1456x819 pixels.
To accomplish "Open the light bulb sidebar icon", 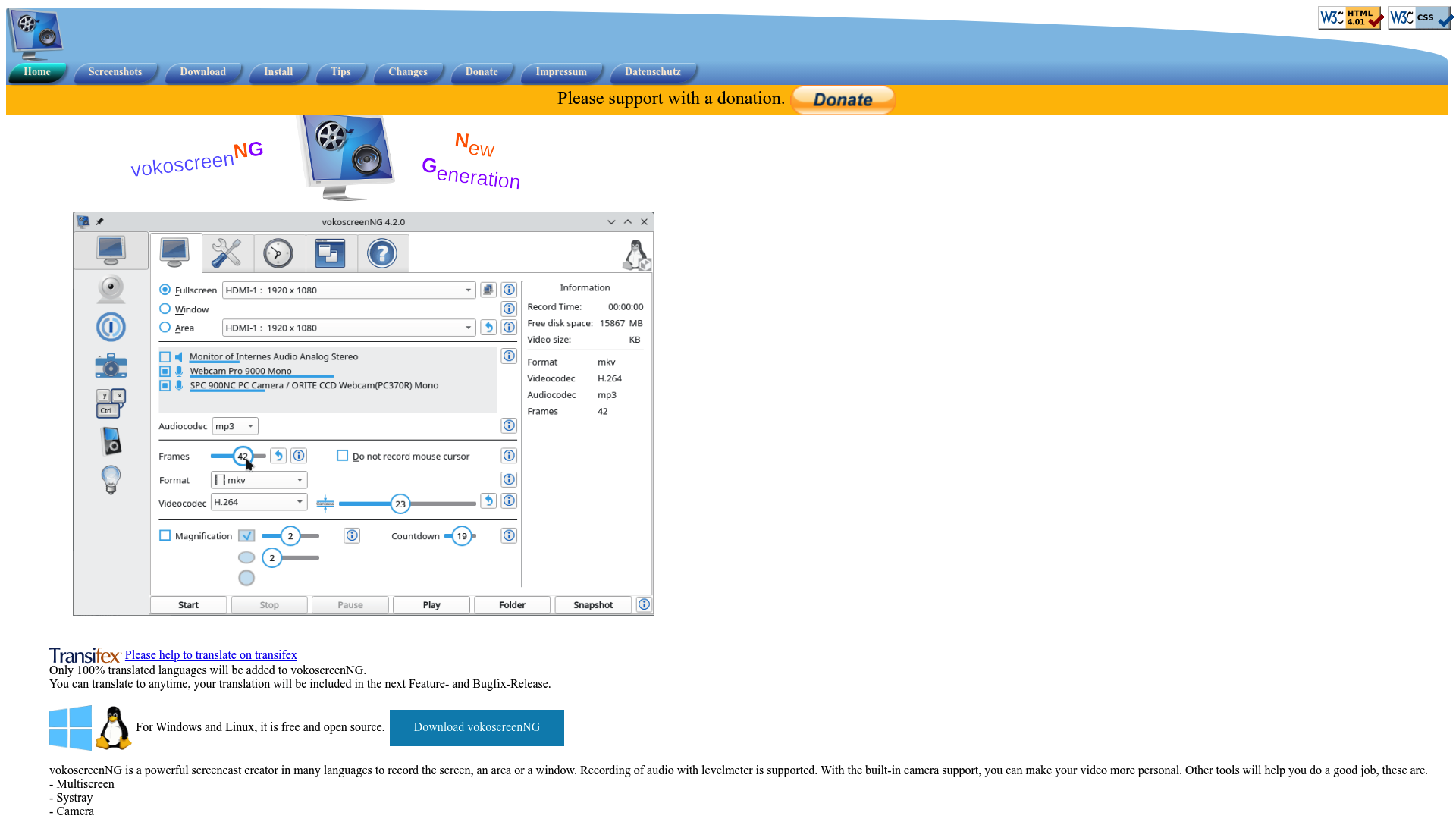I will [111, 480].
